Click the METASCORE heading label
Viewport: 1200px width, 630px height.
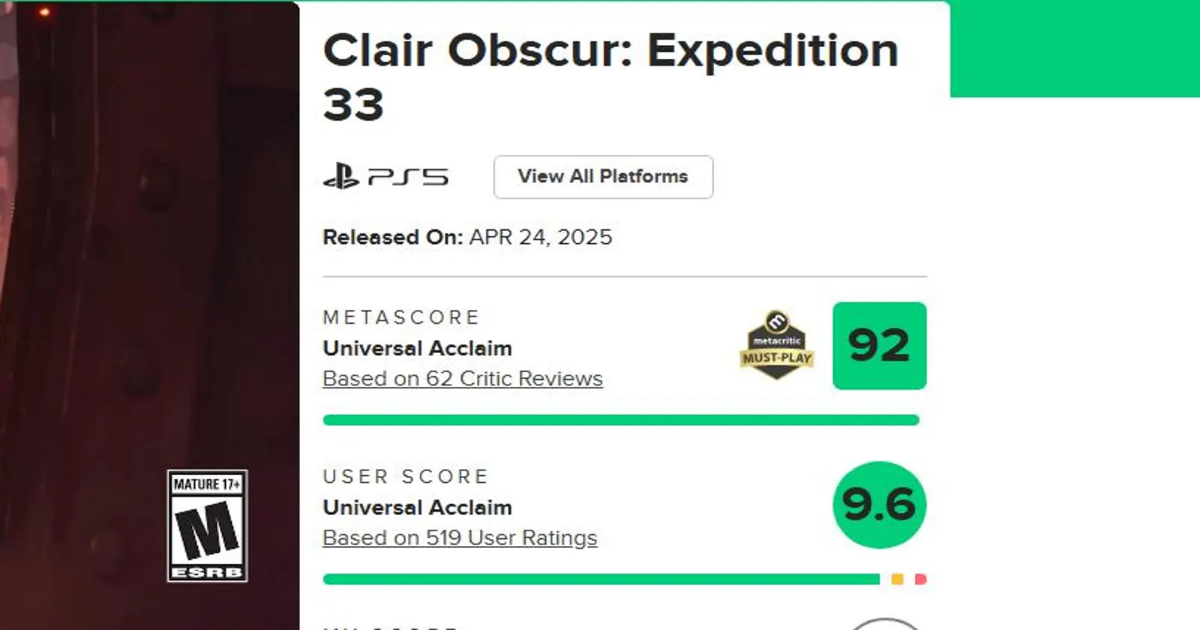coord(401,317)
